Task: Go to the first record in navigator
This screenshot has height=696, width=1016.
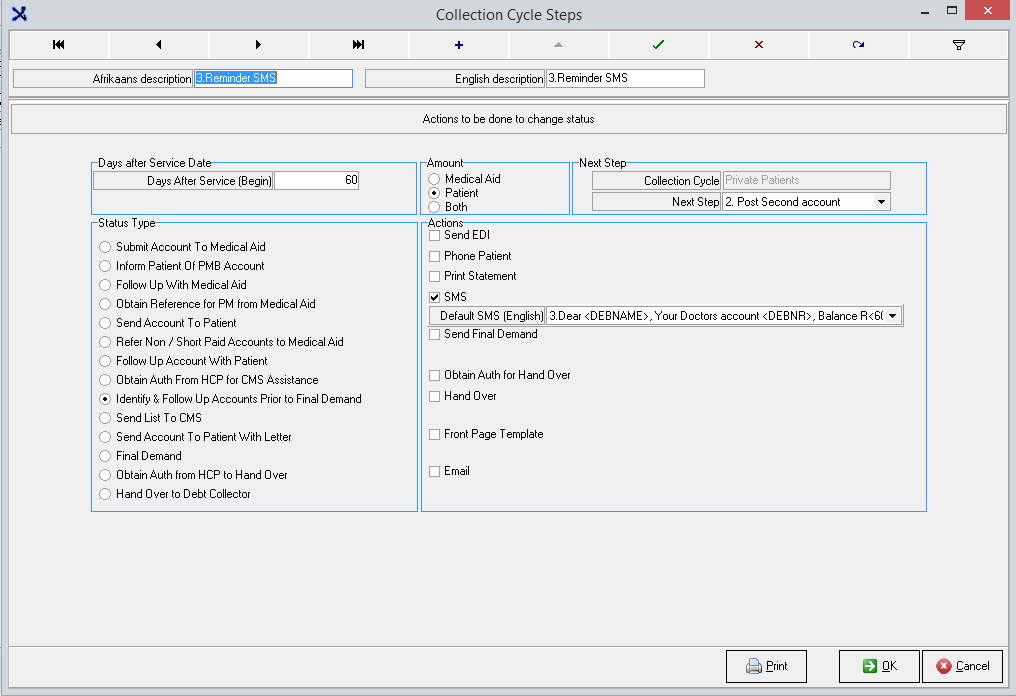Action: pos(59,45)
